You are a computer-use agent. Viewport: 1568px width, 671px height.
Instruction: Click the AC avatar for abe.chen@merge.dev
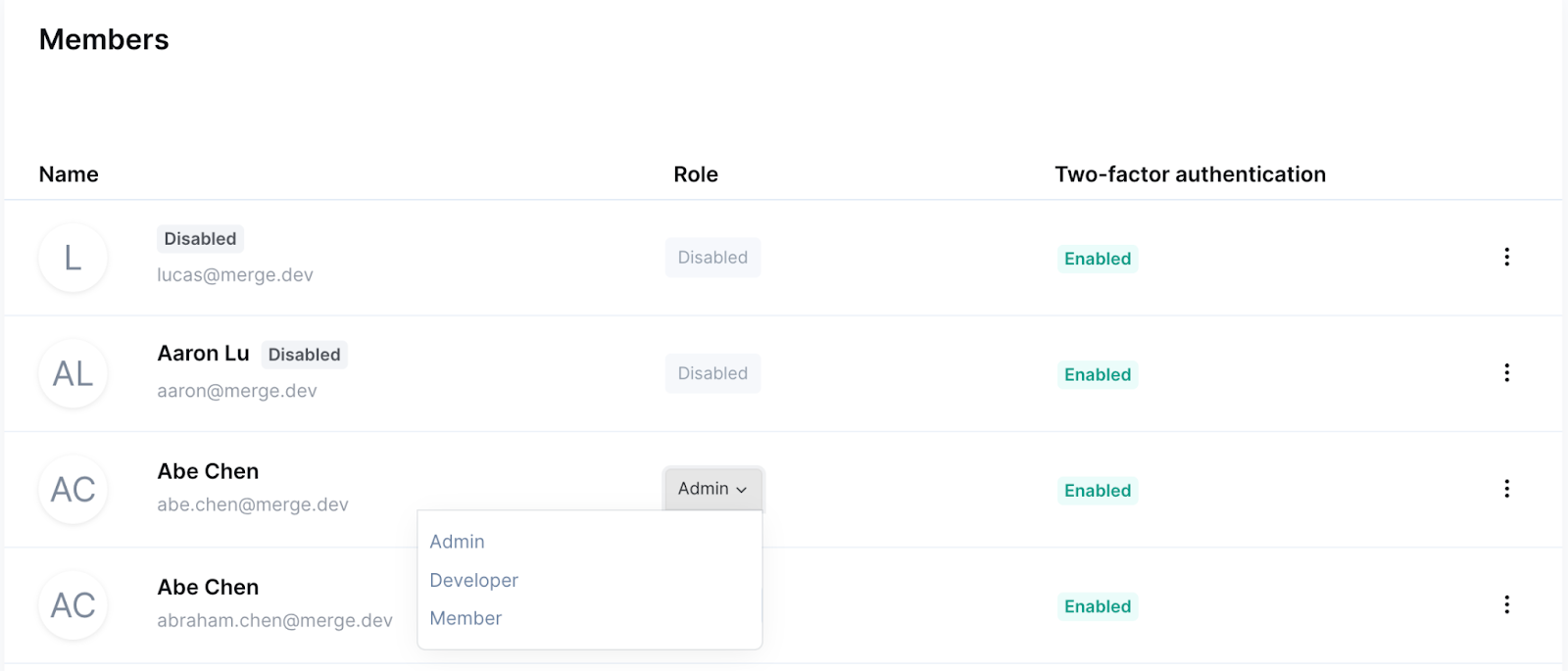73,489
